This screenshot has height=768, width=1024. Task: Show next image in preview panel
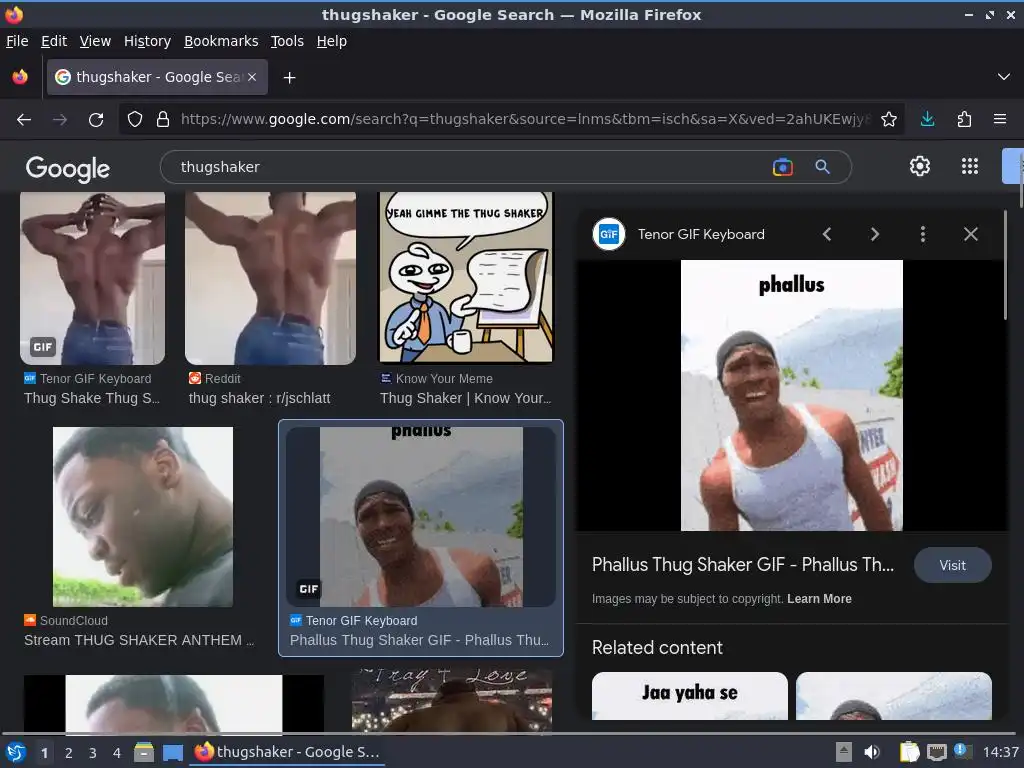coord(874,234)
